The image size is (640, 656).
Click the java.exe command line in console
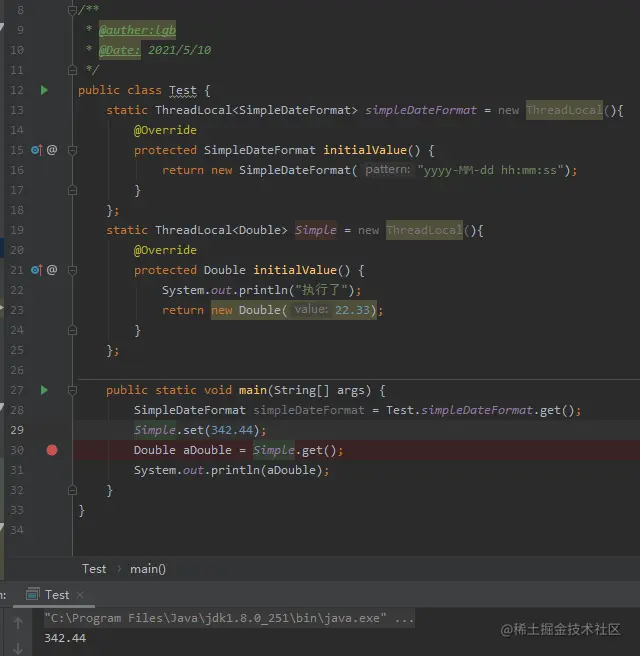point(229,618)
